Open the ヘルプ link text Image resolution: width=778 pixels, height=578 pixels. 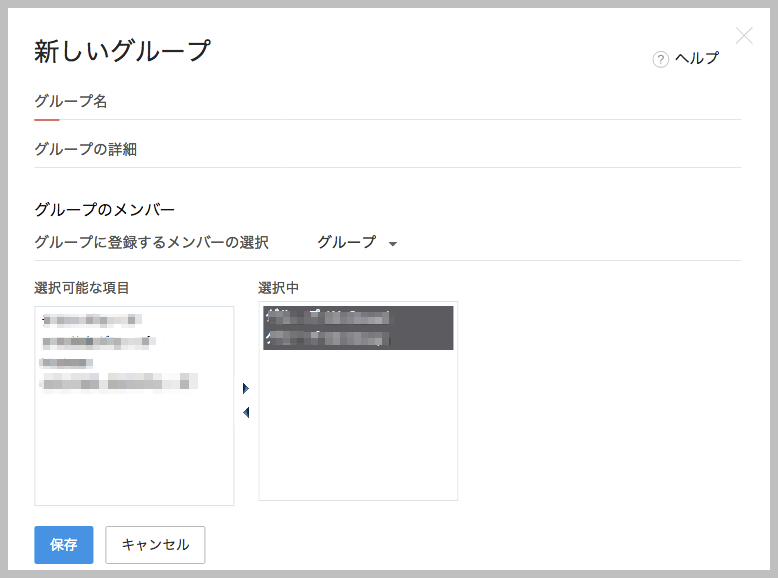click(697, 59)
